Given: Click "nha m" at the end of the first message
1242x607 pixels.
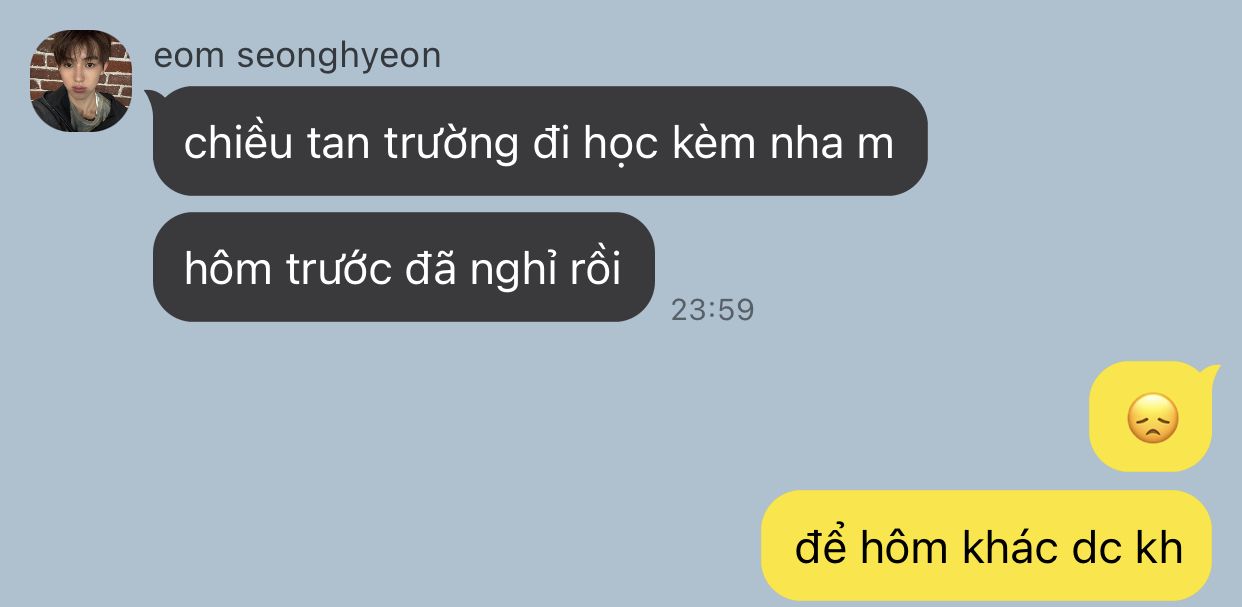Looking at the screenshot, I should (x=832, y=145).
